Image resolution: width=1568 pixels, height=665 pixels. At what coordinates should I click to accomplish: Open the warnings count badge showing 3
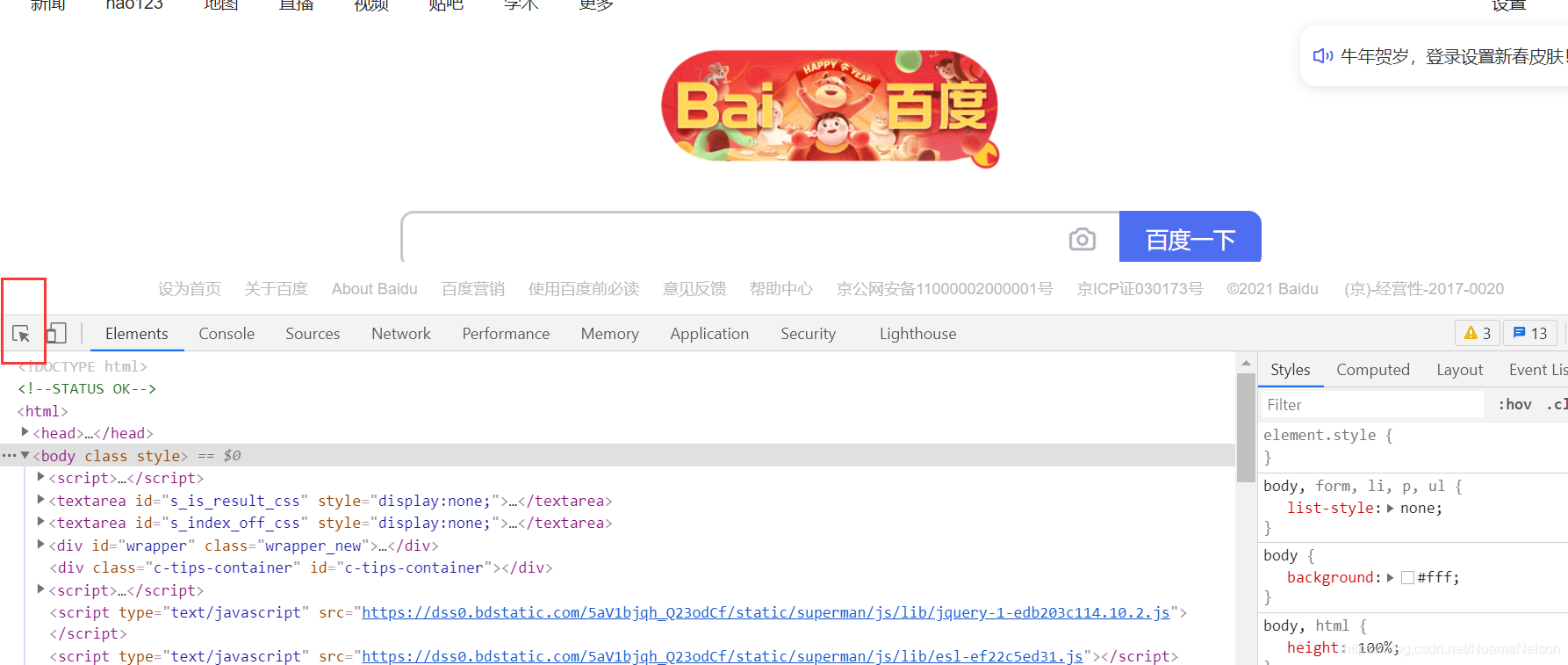pyautogui.click(x=1478, y=334)
